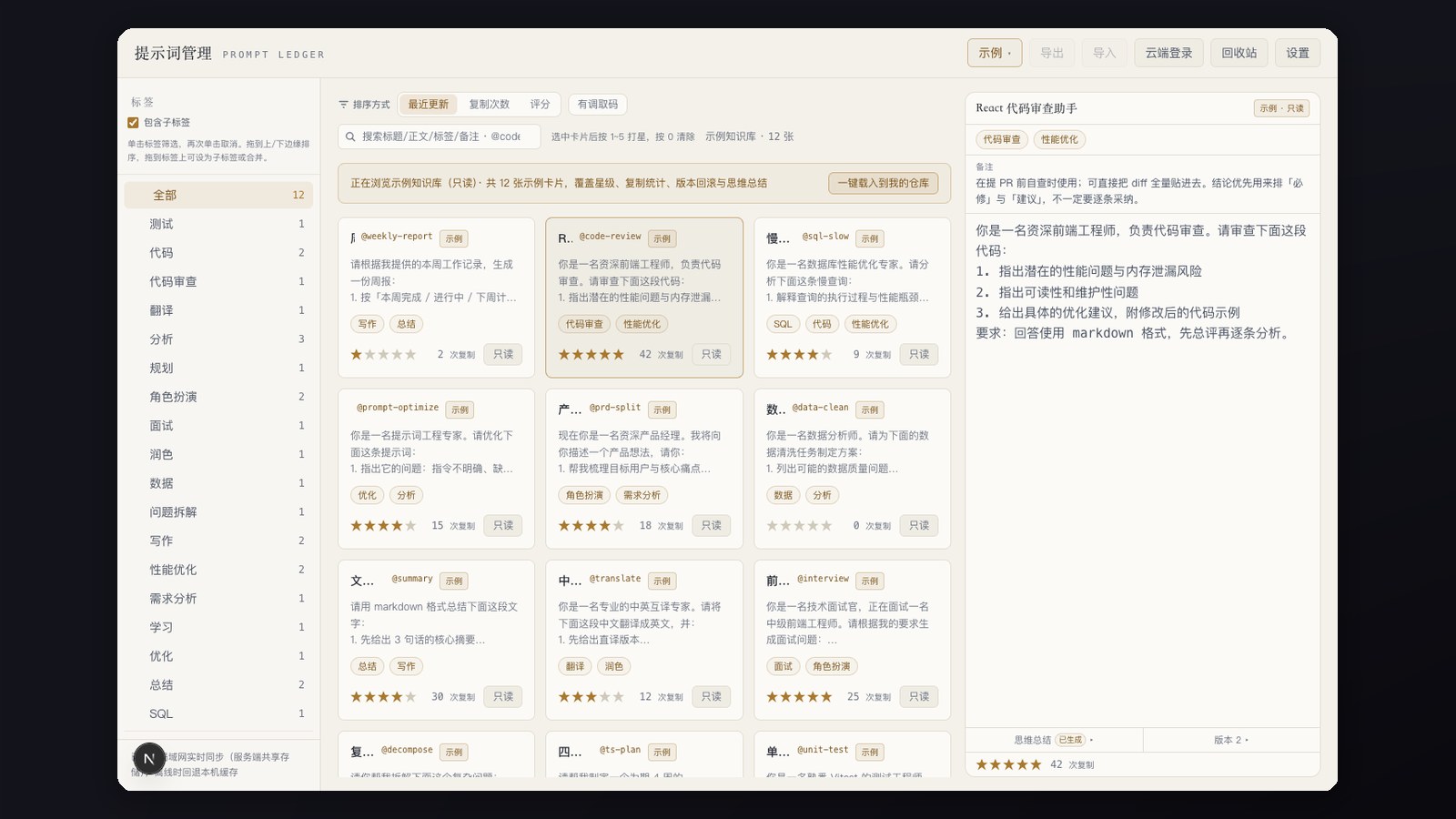
Task: Toggle the 代码审查 tag chip in the detail panel
Action: pos(1002,139)
